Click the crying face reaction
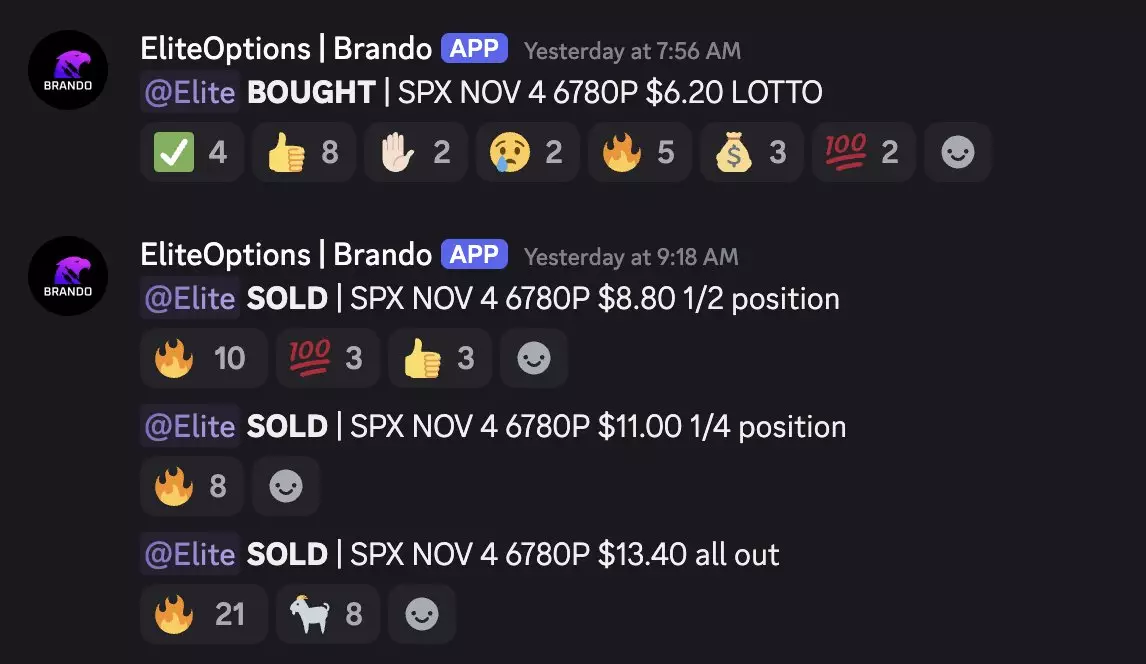Image resolution: width=1146 pixels, height=664 pixels. point(527,152)
